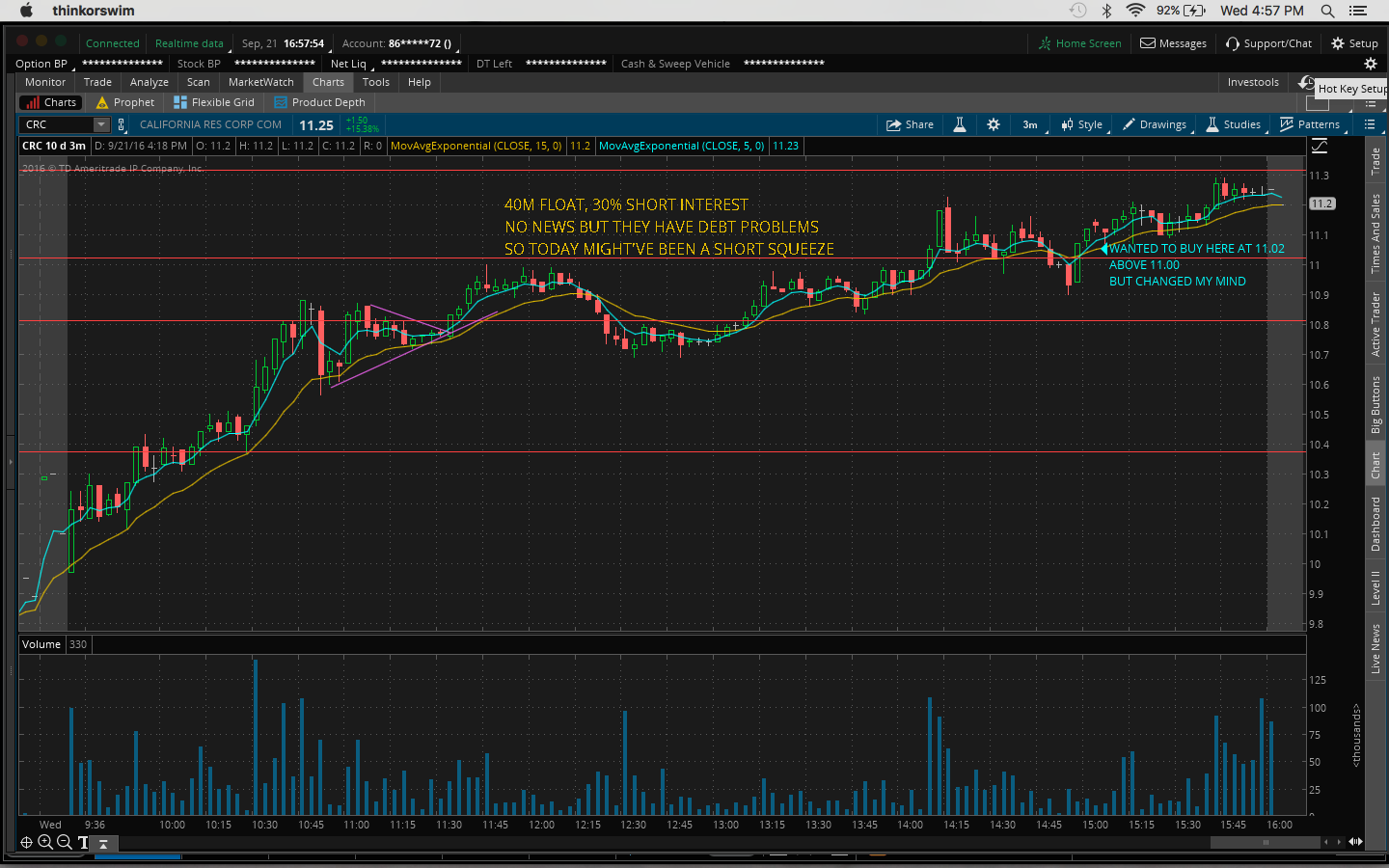Open the Dashboard sidebar panel
The height and width of the screenshot is (868, 1389).
pyautogui.click(x=1375, y=524)
